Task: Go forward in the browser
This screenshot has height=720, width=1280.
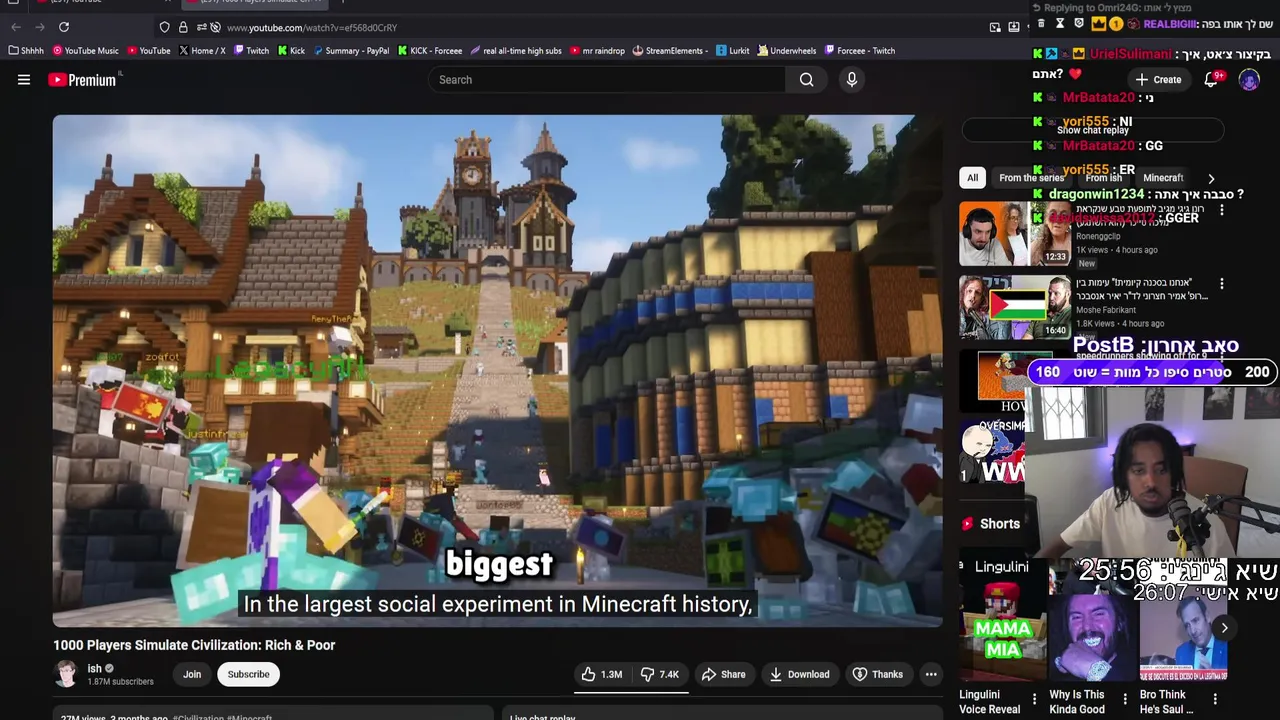Action: coord(40,27)
